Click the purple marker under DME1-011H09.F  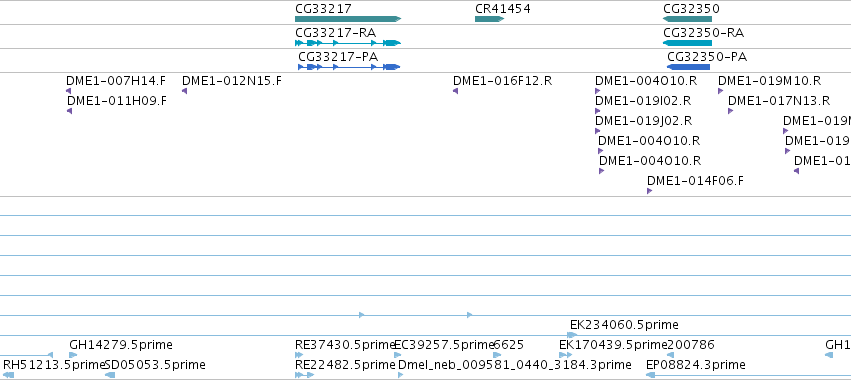[69, 111]
